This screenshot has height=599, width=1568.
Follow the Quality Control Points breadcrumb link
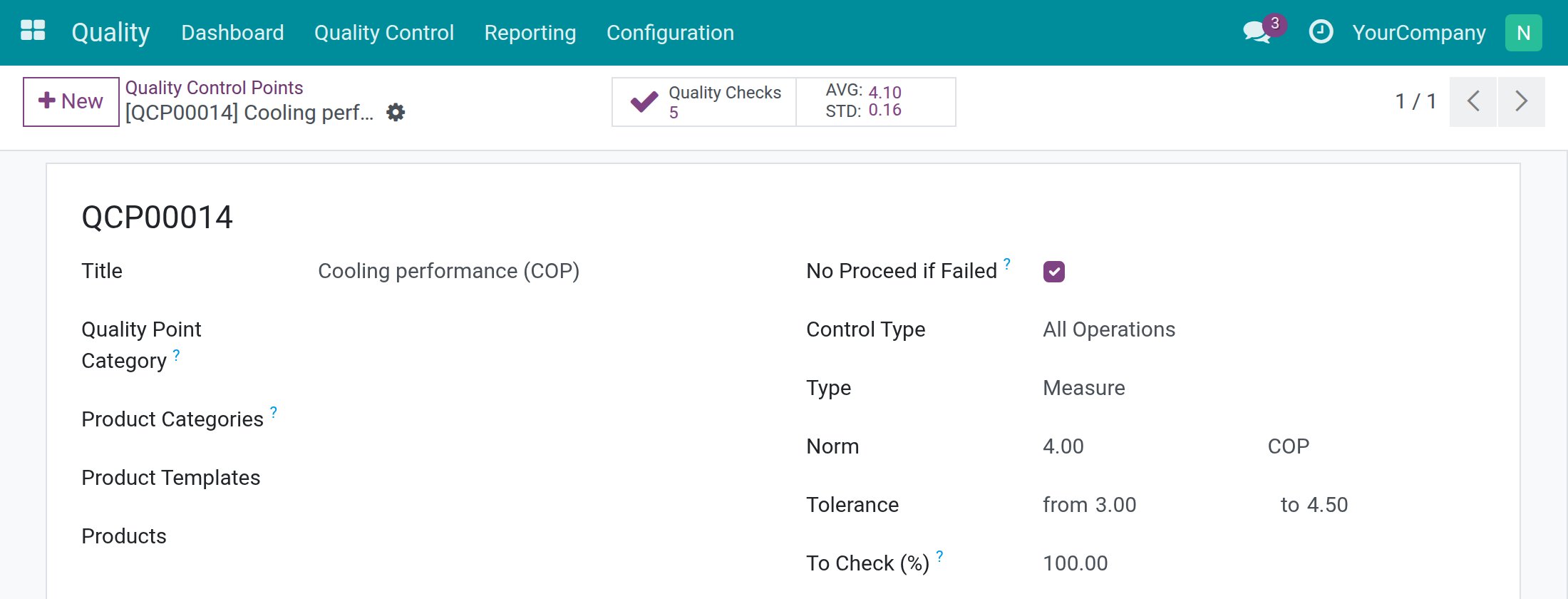[215, 88]
